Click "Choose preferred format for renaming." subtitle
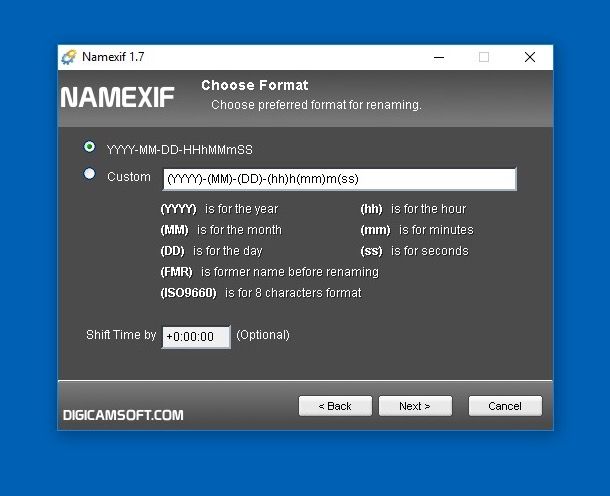610x496 pixels. pyautogui.click(x=317, y=105)
